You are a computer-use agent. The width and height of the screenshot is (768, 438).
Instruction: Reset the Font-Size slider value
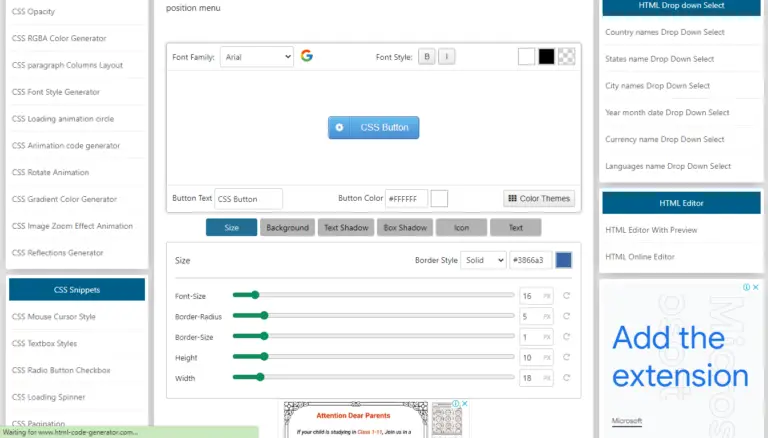567,295
